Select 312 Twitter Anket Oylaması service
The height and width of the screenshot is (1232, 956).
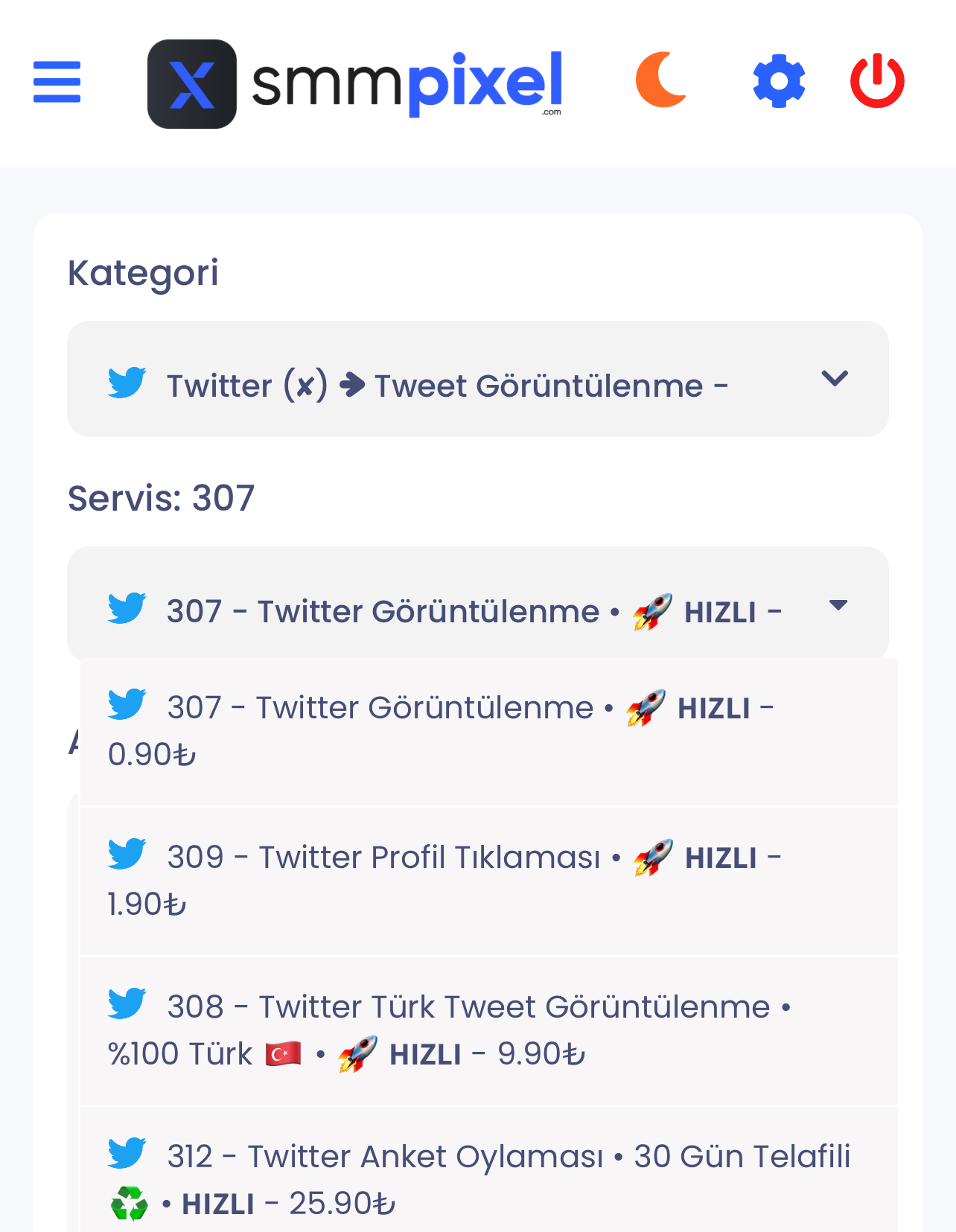click(447, 1178)
